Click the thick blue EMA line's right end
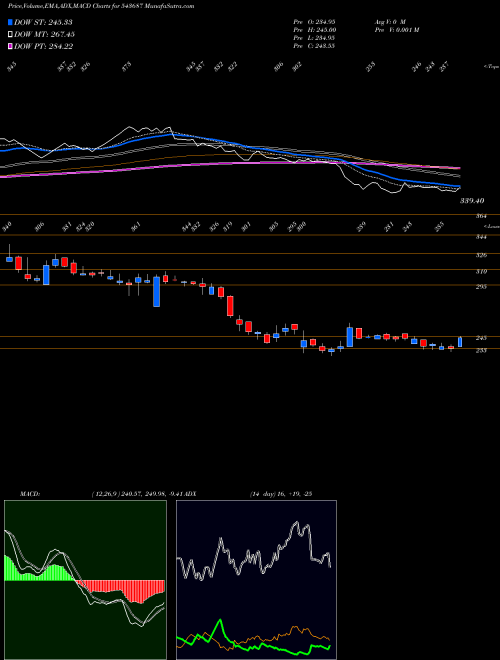500x660 pixels. pyautogui.click(x=458, y=186)
